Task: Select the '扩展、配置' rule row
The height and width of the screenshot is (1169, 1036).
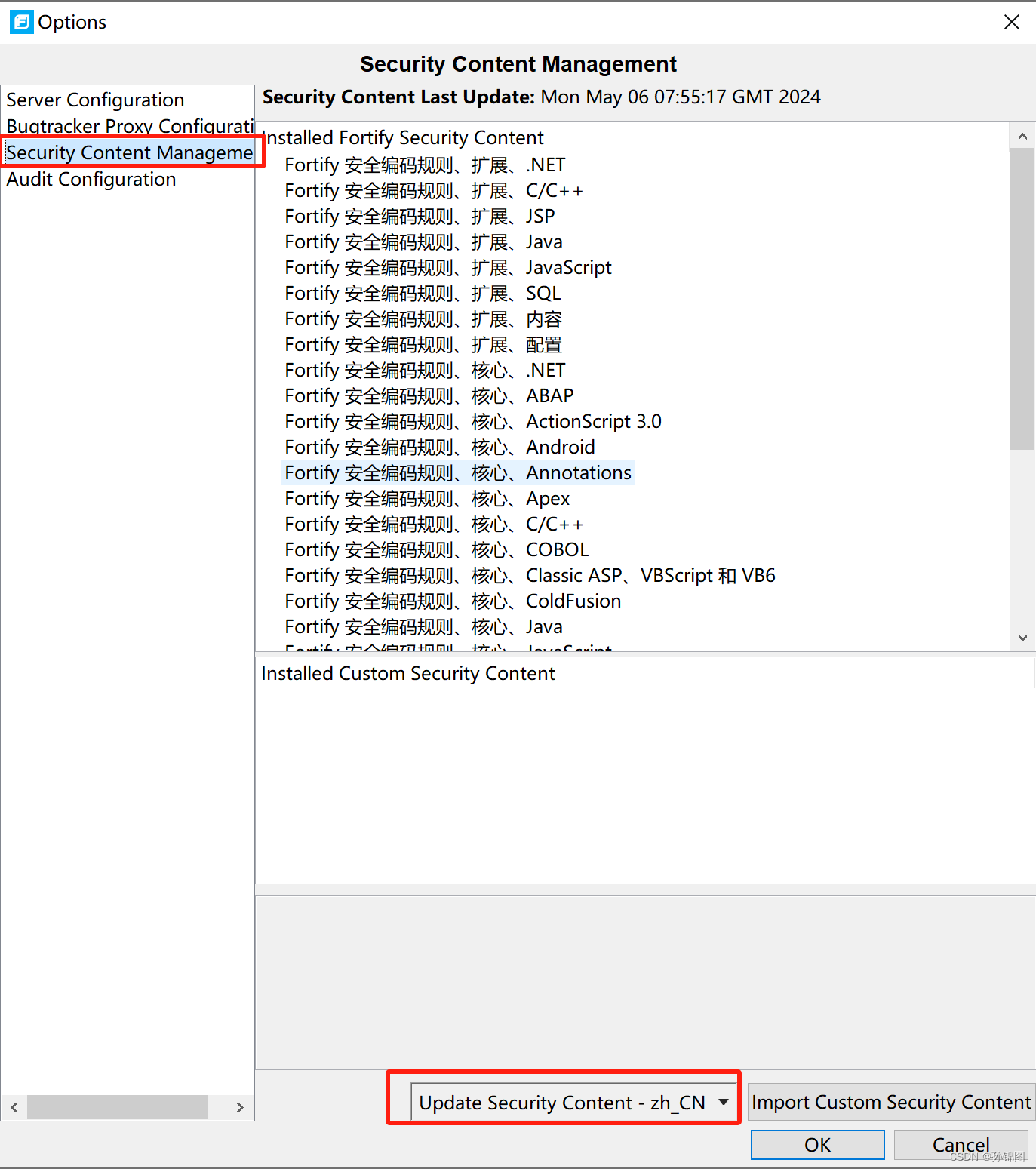Action: point(423,344)
